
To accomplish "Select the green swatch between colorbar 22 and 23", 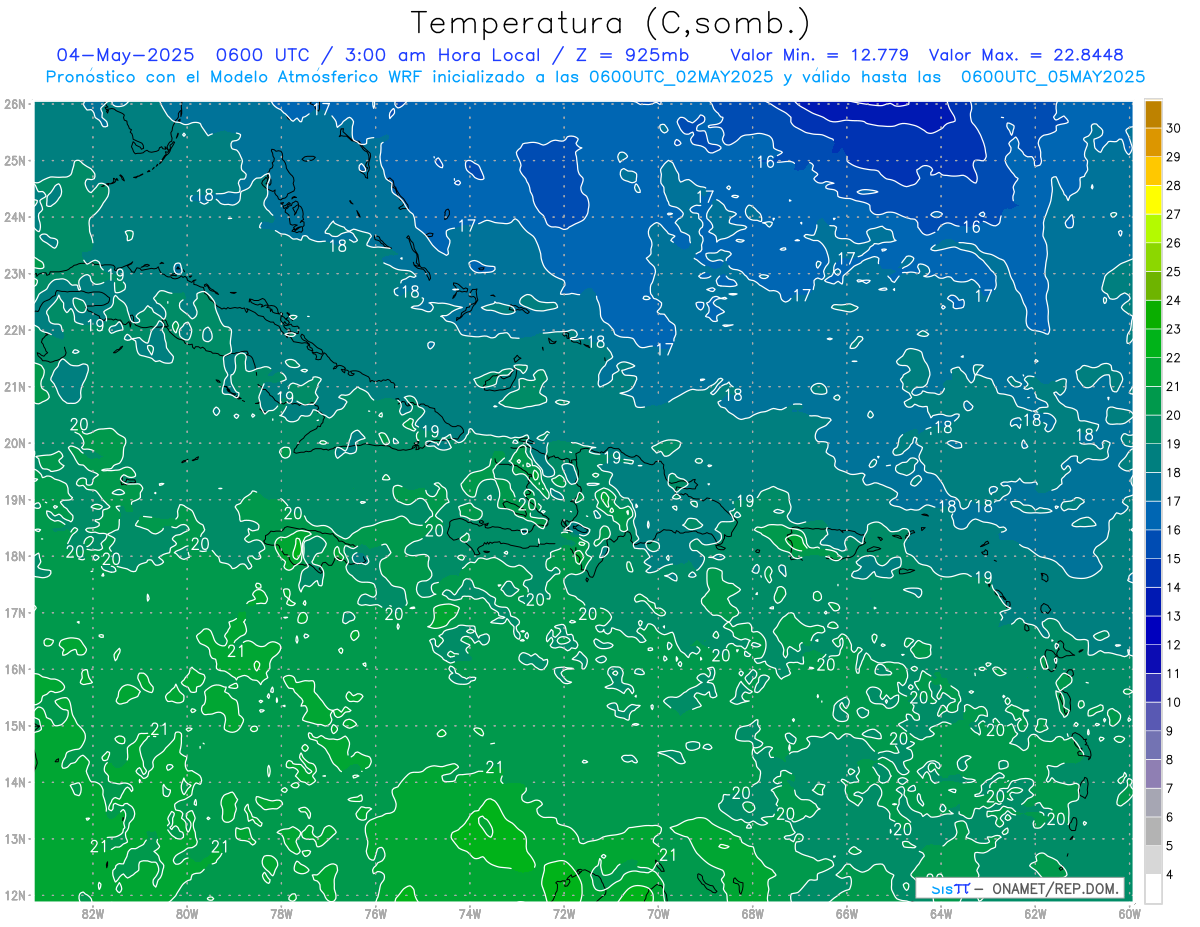I will tap(1153, 343).
